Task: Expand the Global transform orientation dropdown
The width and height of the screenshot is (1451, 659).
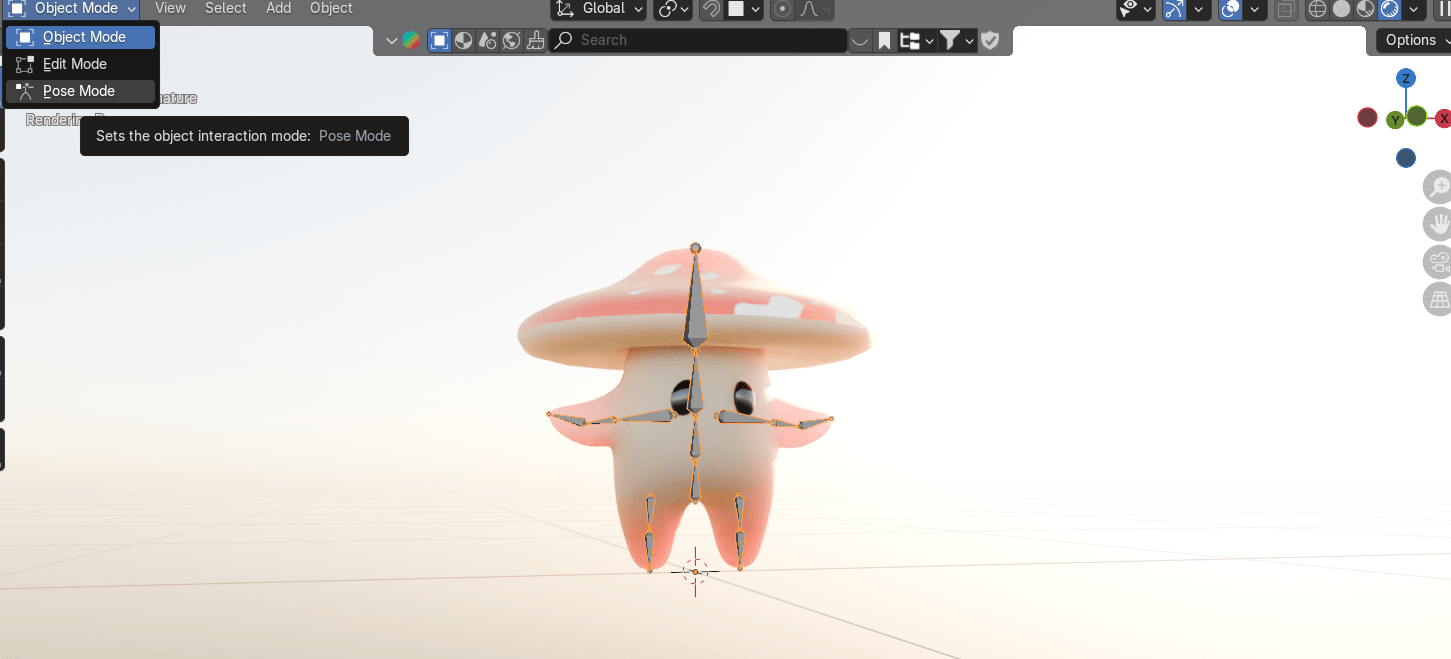Action: (x=600, y=9)
